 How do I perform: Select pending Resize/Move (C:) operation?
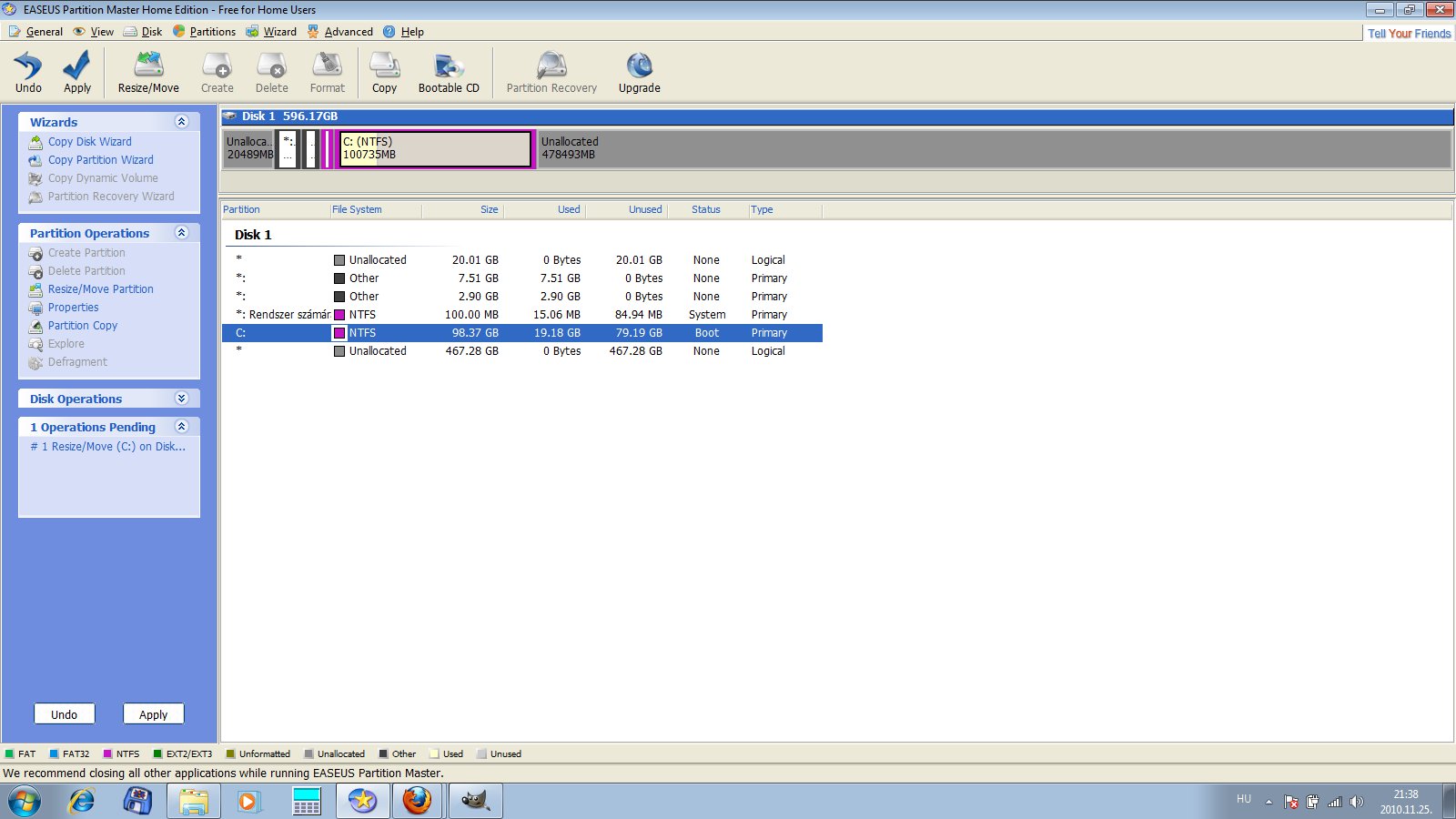107,447
